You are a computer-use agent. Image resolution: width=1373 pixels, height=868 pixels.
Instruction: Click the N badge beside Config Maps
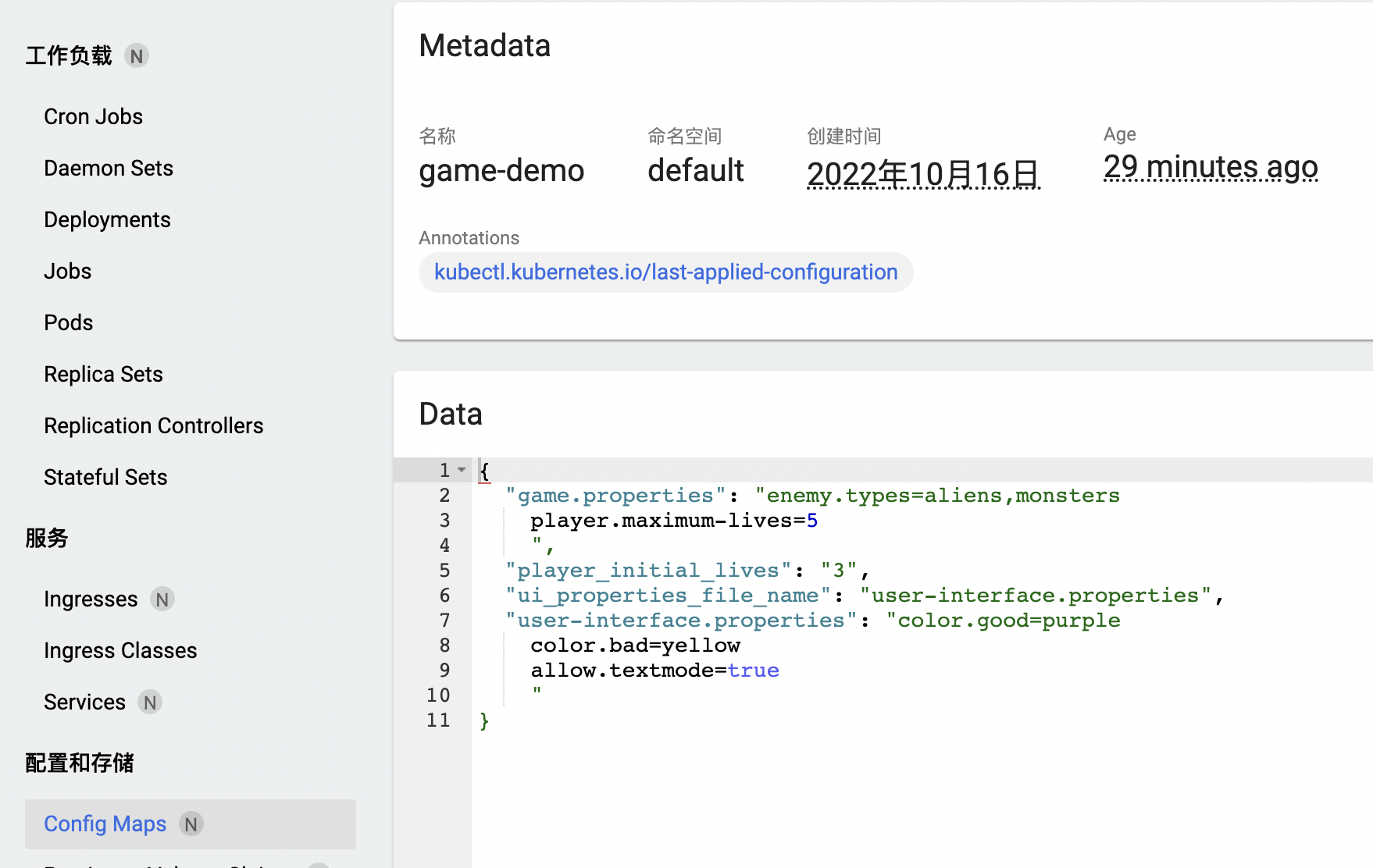pos(191,824)
